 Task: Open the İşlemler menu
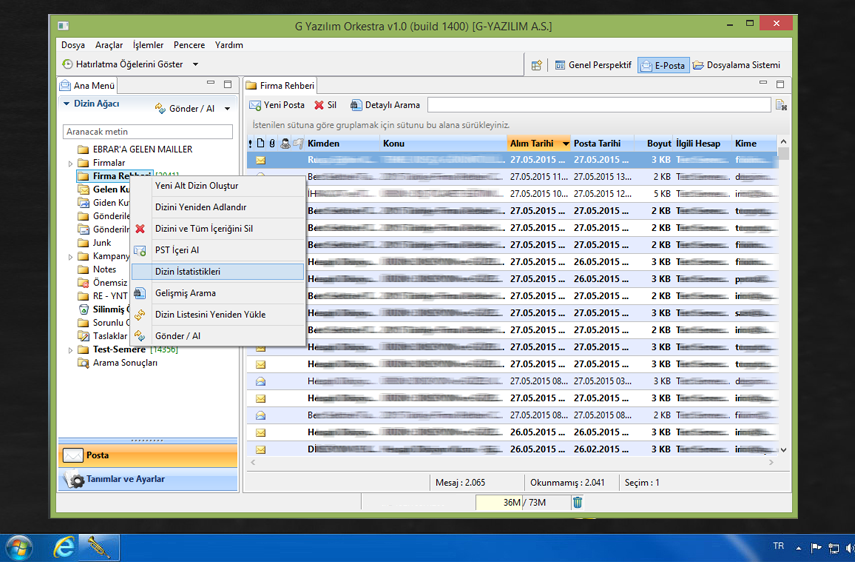[148, 45]
